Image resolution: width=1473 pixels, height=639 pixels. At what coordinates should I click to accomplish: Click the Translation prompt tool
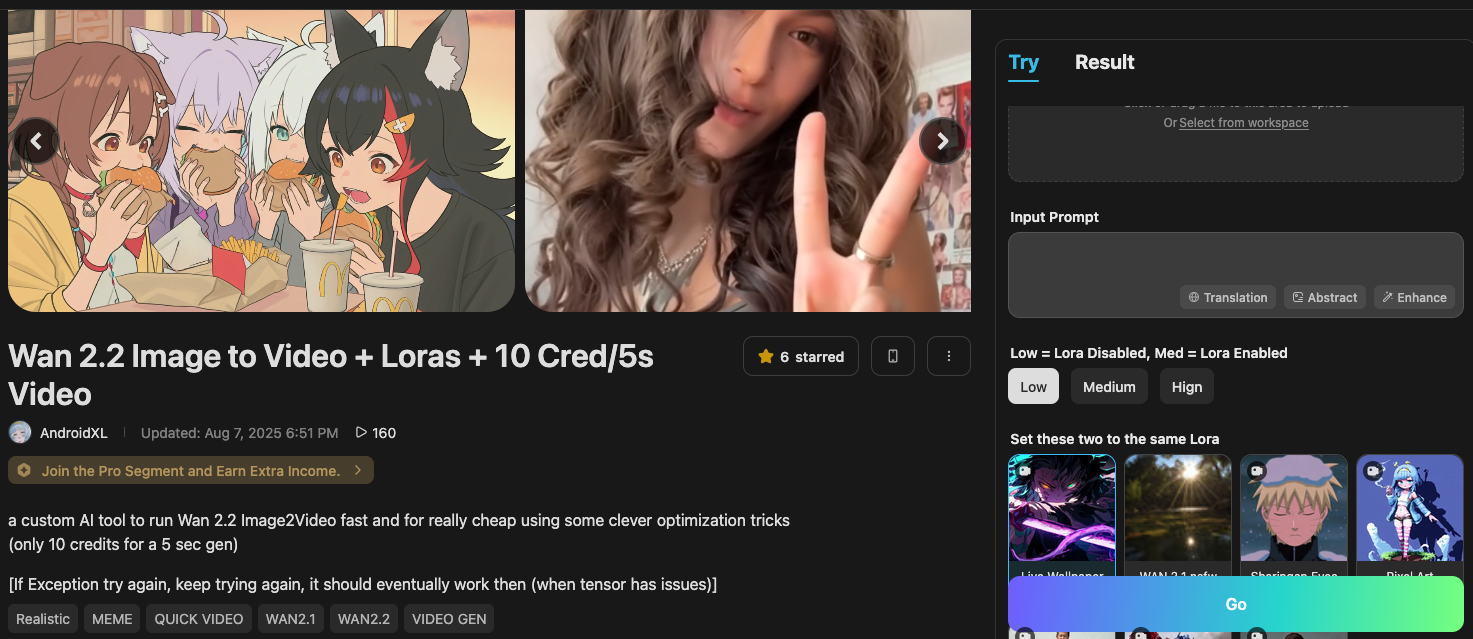click(x=1227, y=297)
